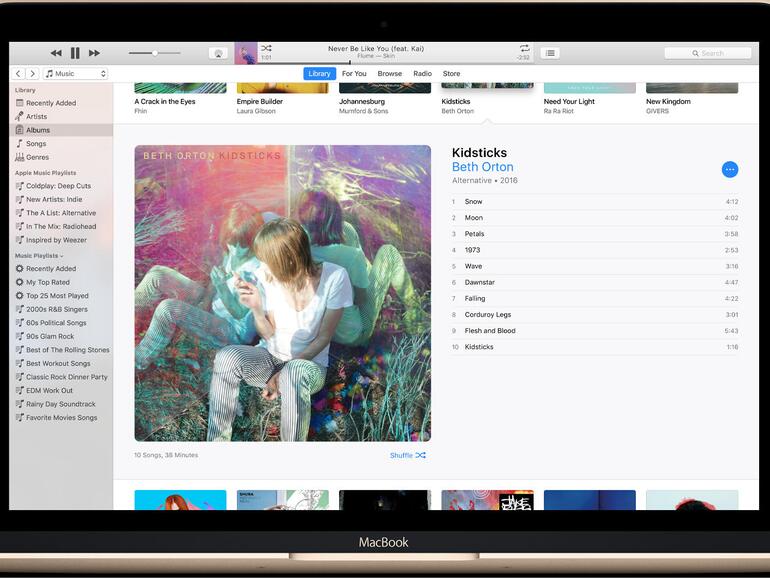Open In The Mix: Radiohead playlist
770x578 pixels.
[61, 226]
